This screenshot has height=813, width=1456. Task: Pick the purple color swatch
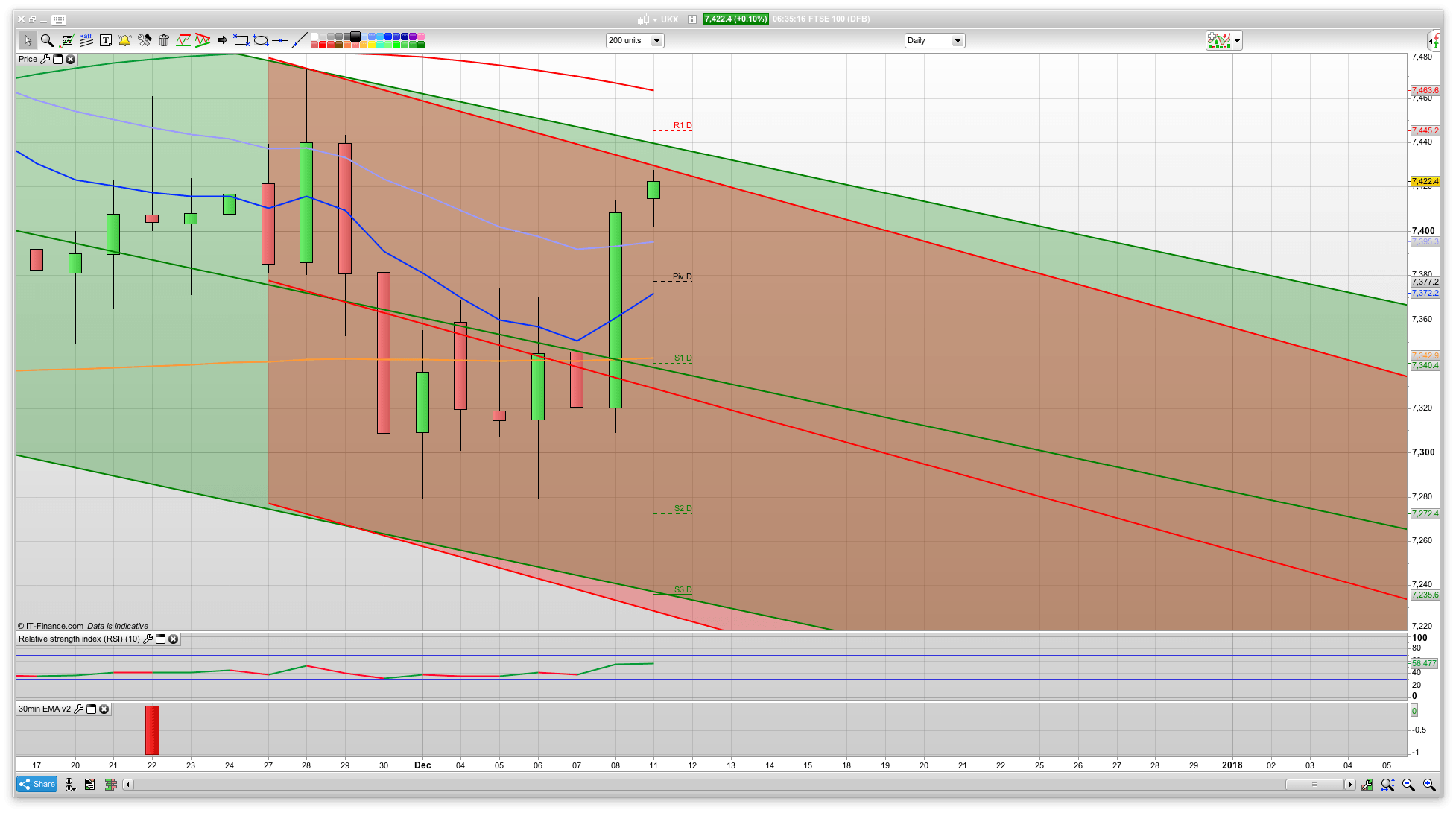pos(413,37)
